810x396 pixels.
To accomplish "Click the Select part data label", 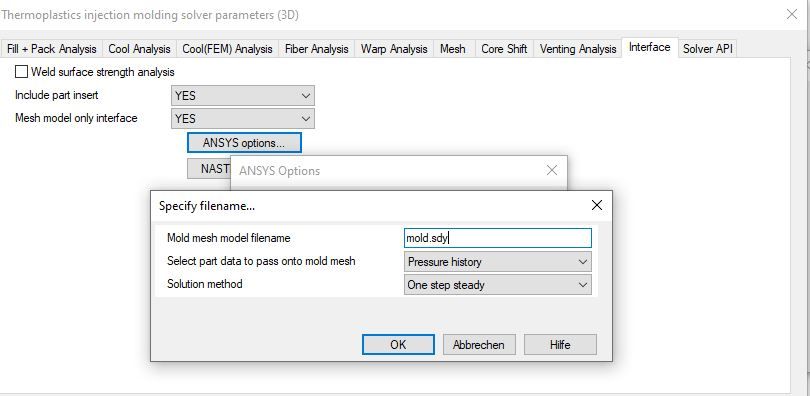I will (261, 261).
